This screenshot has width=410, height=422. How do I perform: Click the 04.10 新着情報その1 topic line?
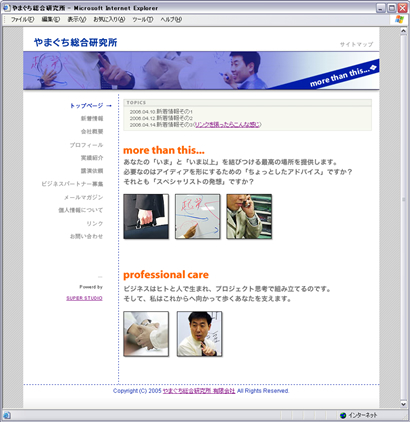(x=161, y=112)
